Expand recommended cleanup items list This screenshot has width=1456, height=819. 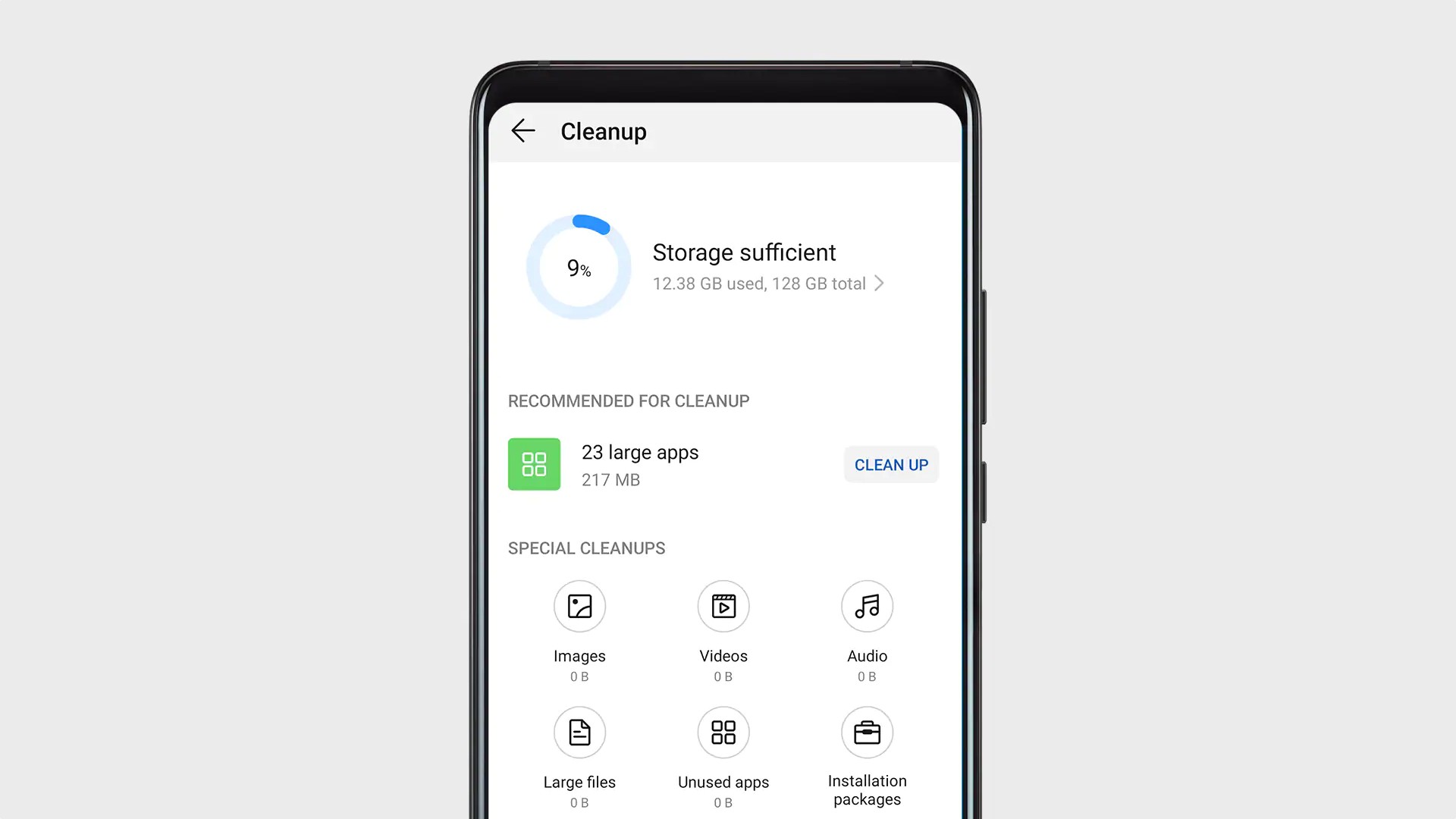tap(640, 463)
